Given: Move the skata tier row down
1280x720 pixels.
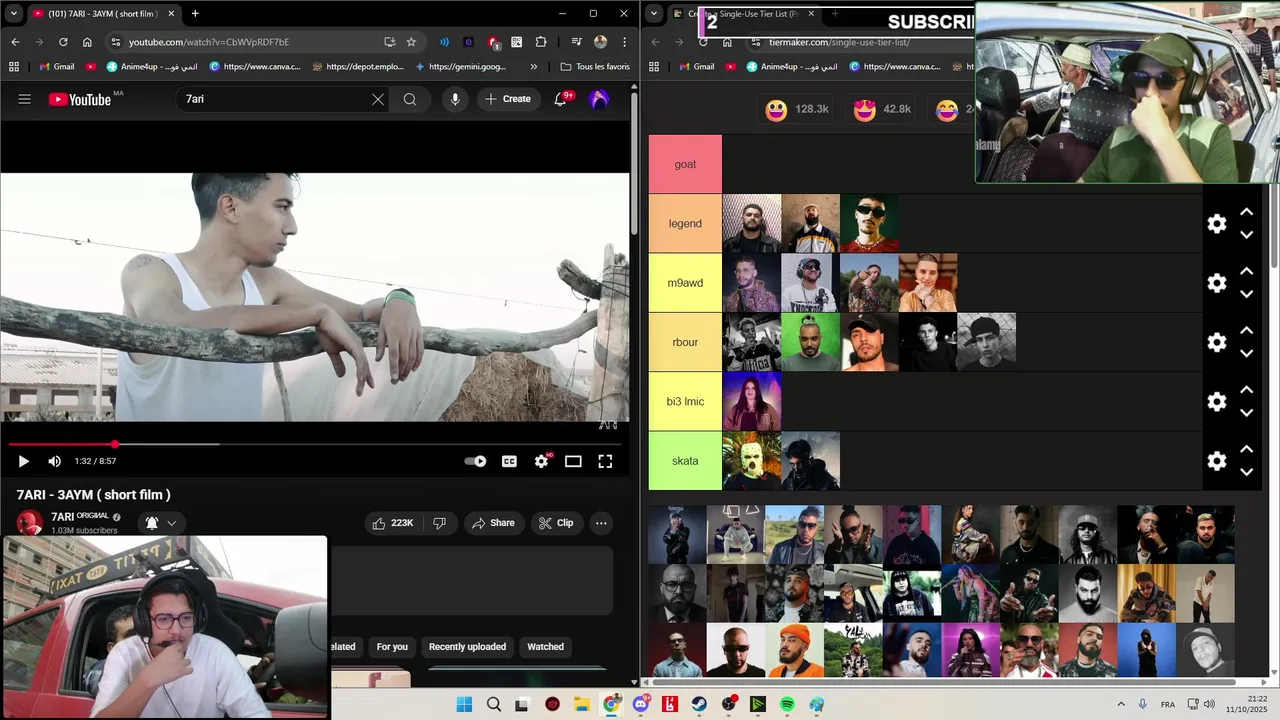Looking at the screenshot, I should coord(1247,472).
